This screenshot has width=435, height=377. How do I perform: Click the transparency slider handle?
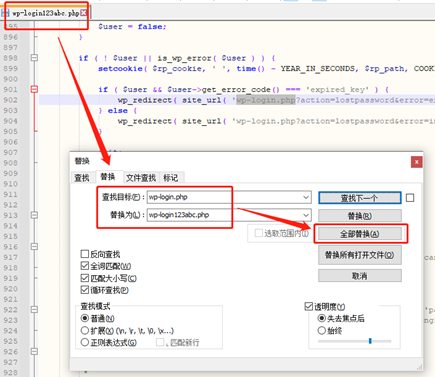pyautogui.click(x=370, y=341)
